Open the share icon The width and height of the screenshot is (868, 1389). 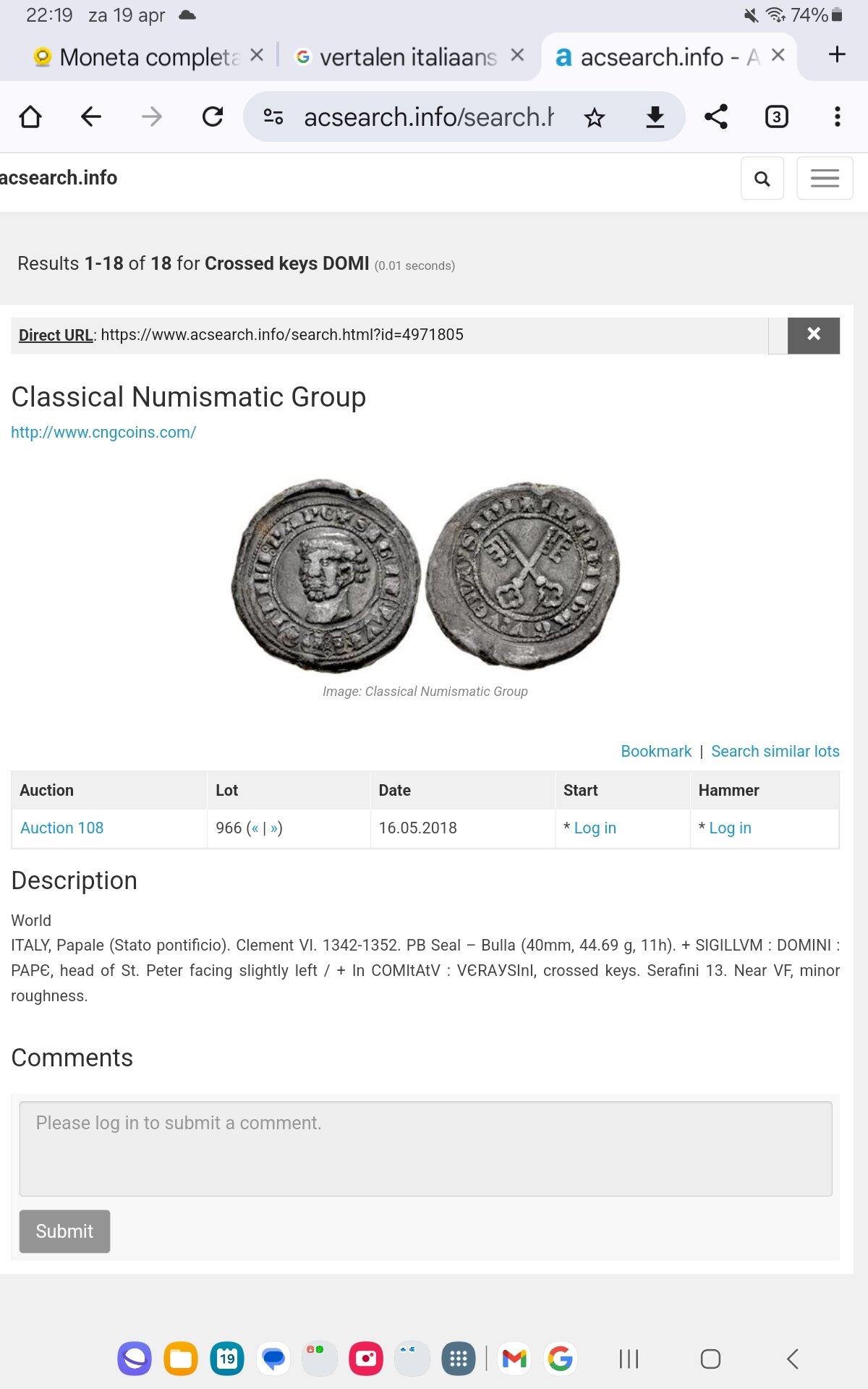716,116
